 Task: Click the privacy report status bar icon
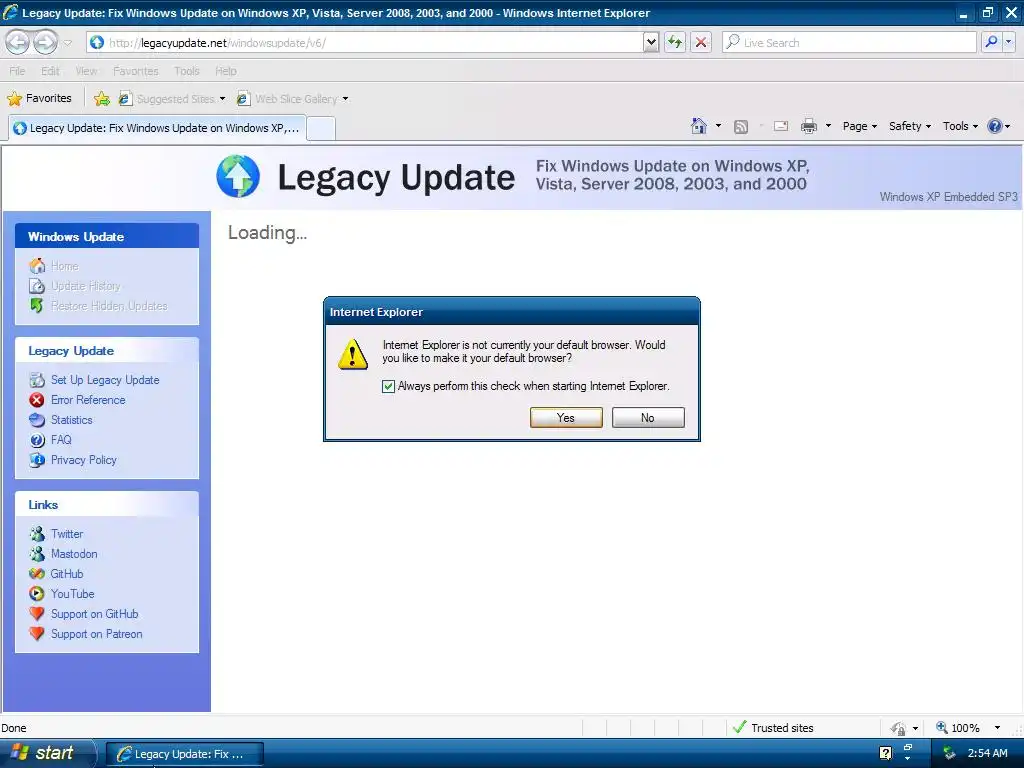899,728
